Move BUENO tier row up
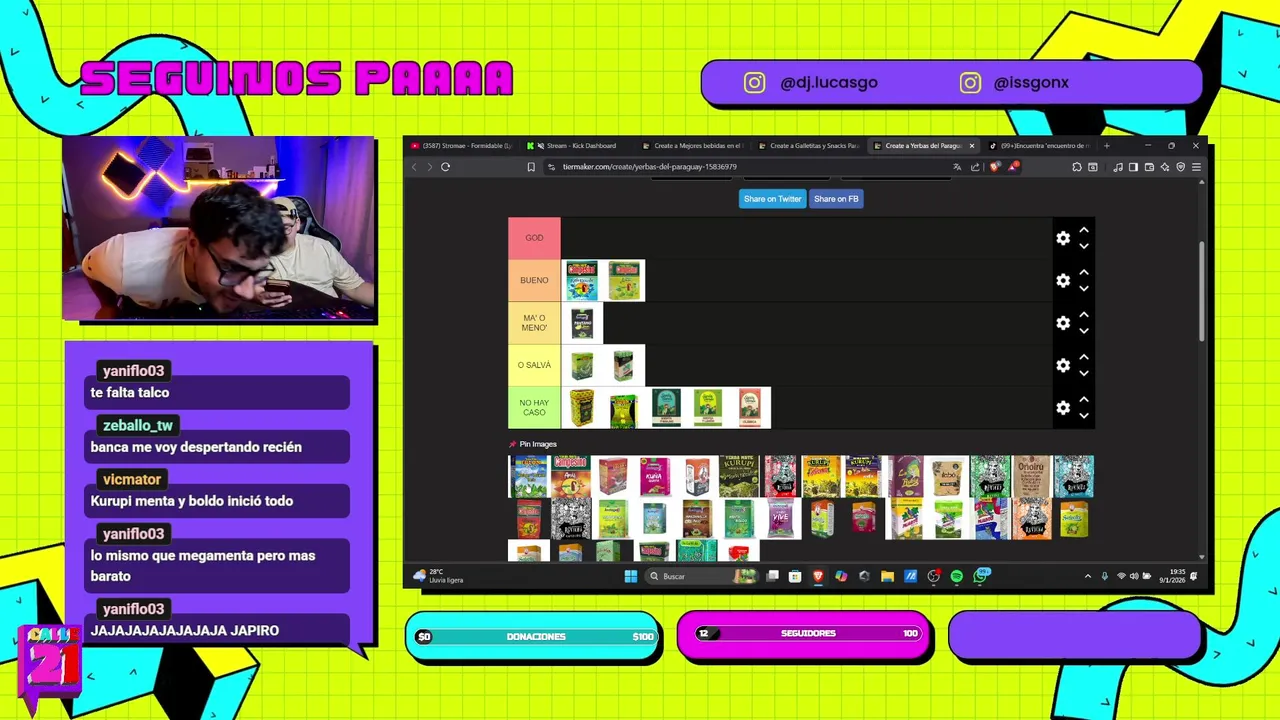This screenshot has width=1280, height=720. (x=1084, y=273)
